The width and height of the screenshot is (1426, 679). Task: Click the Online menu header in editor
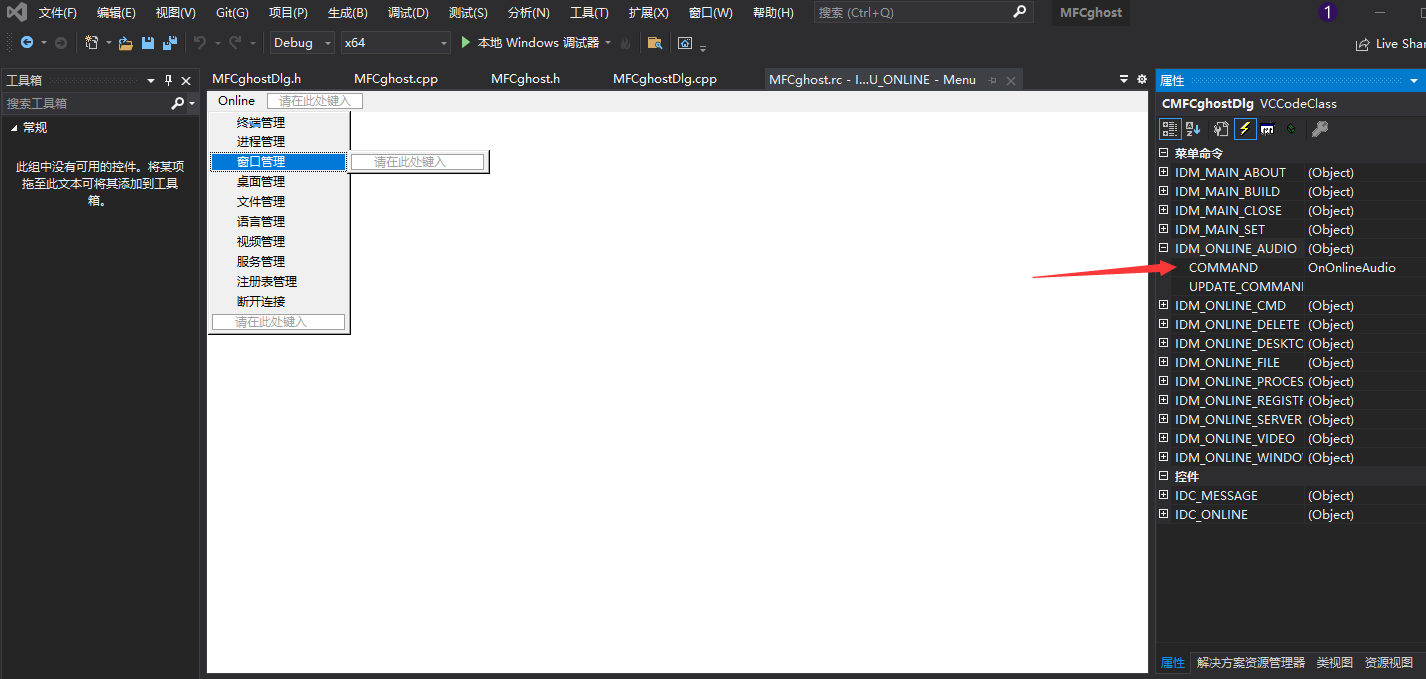pos(237,101)
